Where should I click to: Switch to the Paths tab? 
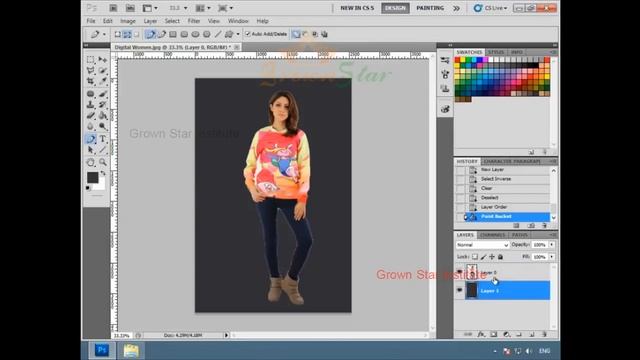click(520, 235)
